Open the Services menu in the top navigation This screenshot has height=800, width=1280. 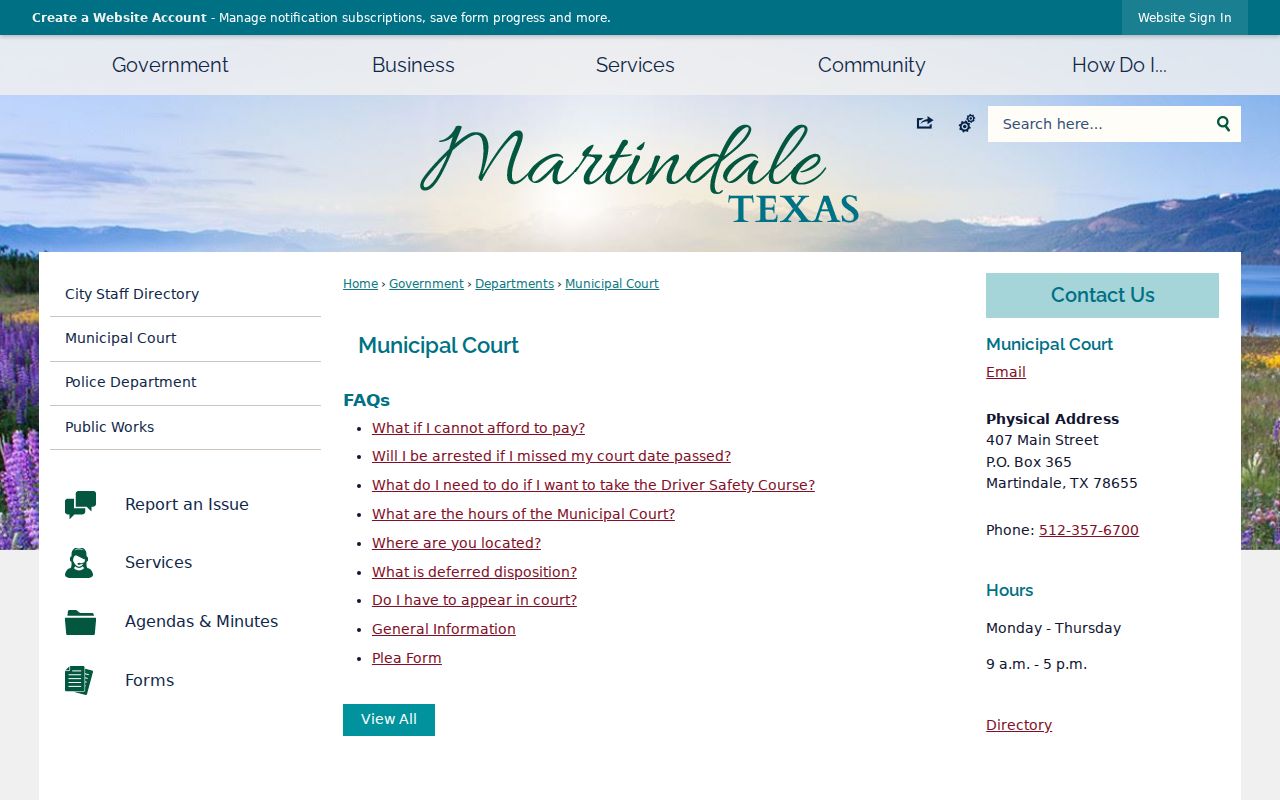click(635, 65)
